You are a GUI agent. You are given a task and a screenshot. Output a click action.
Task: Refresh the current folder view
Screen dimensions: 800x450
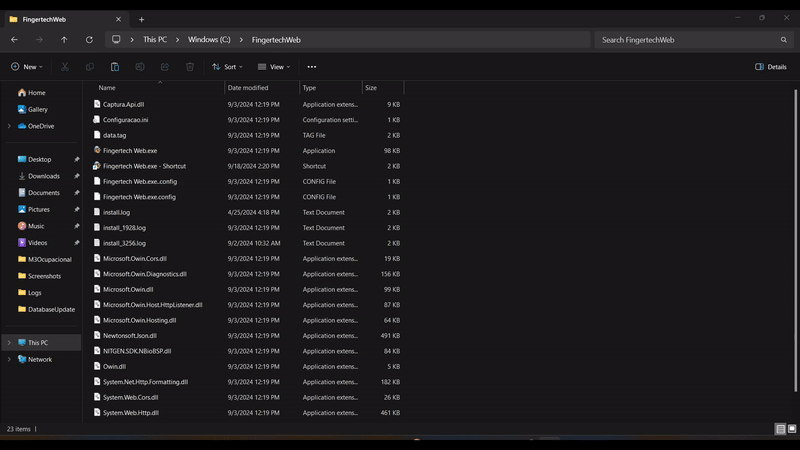click(x=89, y=40)
